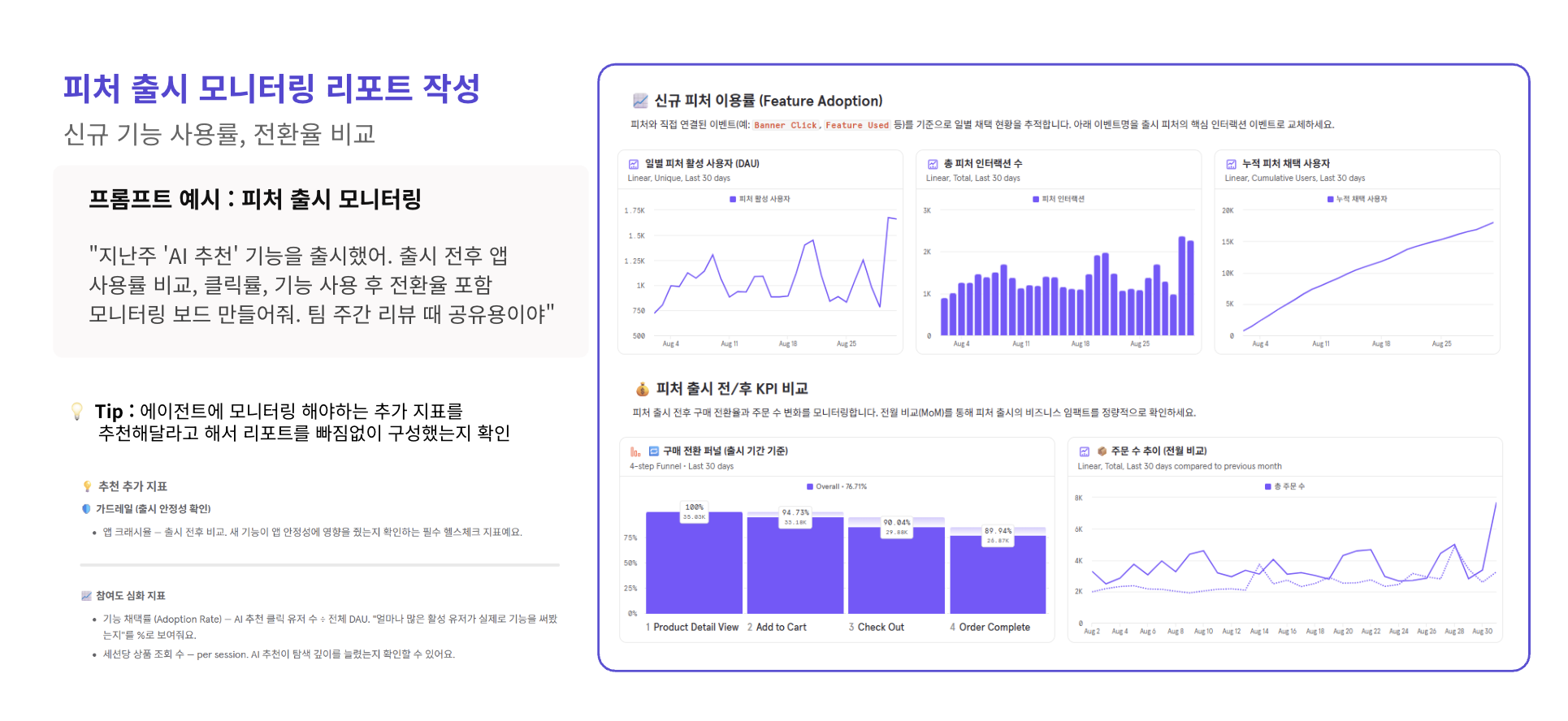Click the 피처 활성 사용자 legend swatch

click(733, 199)
